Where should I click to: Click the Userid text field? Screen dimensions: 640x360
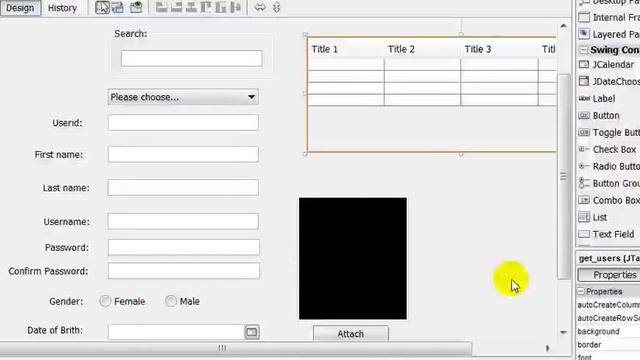tap(183, 122)
